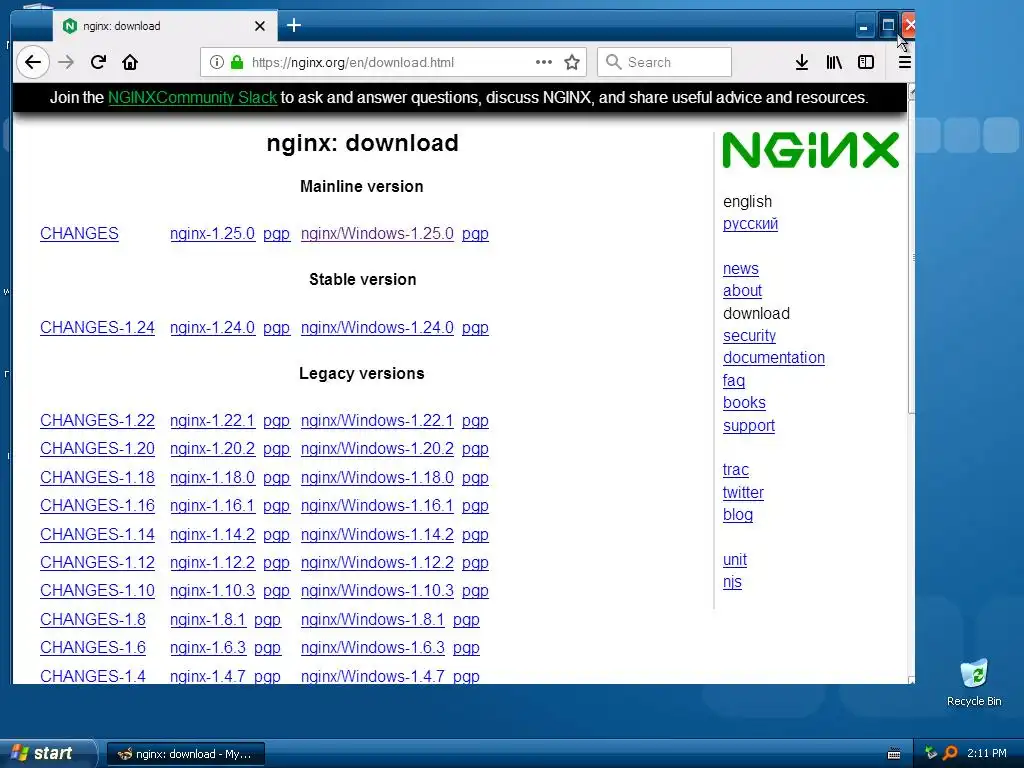The height and width of the screenshot is (768, 1024).
Task: Switch to русский language
Action: pos(750,223)
